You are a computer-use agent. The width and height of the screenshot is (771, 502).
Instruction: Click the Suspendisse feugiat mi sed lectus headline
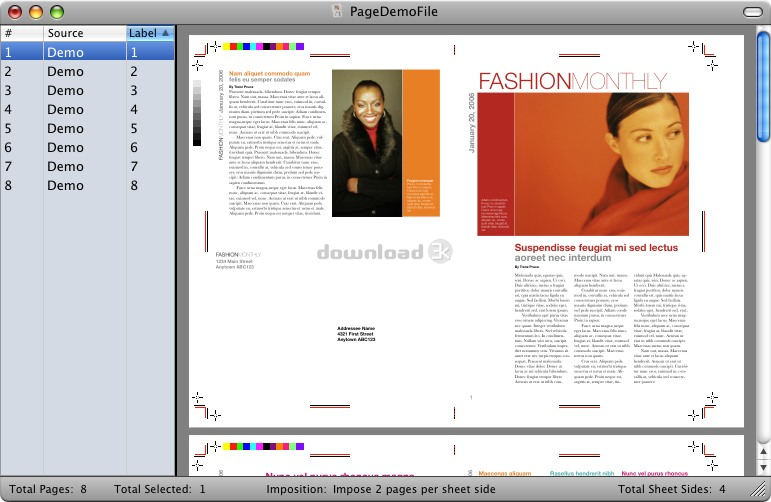[596, 248]
